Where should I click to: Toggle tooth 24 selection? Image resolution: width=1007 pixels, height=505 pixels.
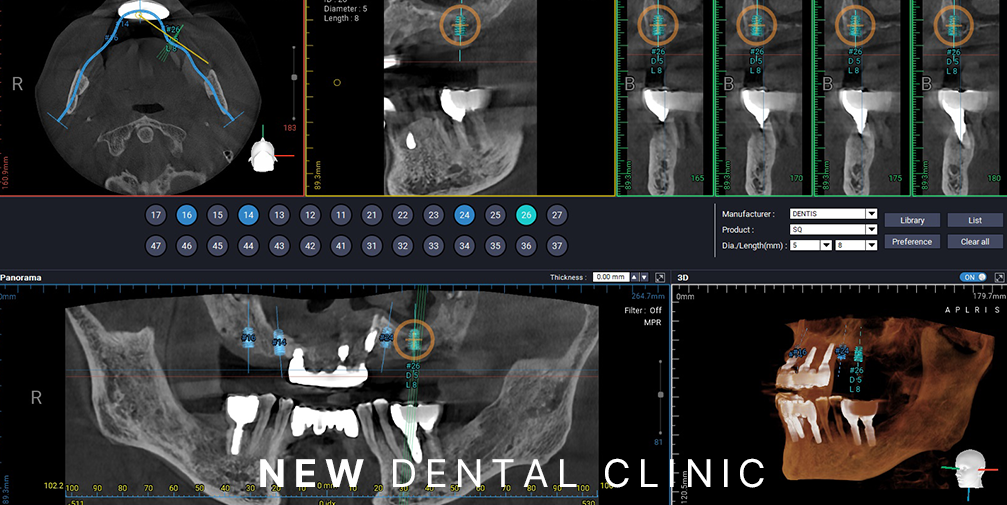pyautogui.click(x=464, y=215)
